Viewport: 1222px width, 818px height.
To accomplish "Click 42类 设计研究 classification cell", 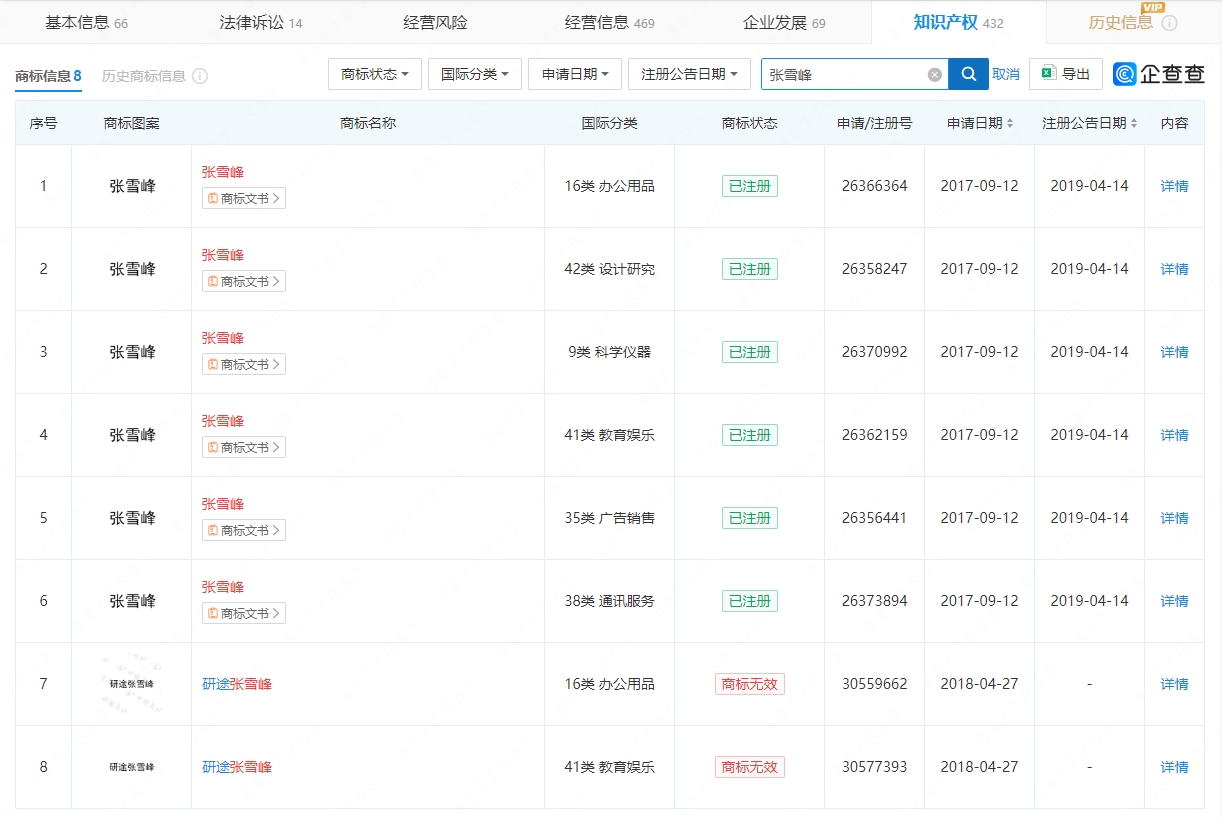I will point(610,269).
